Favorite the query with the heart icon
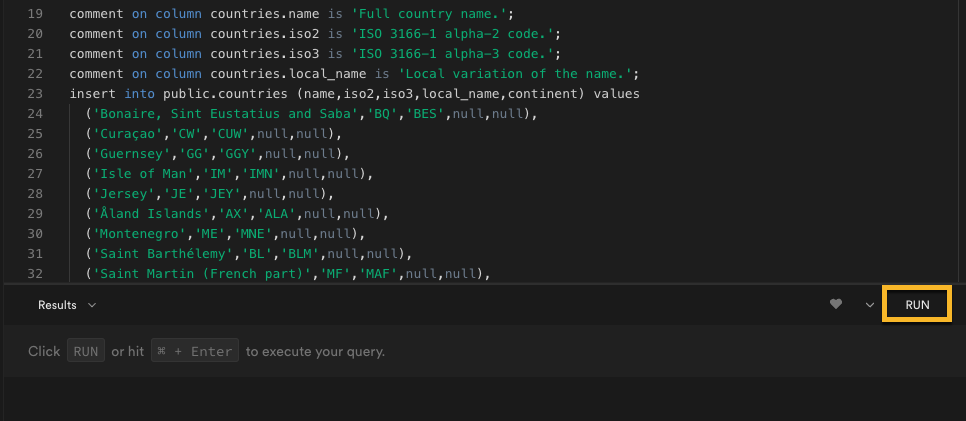This screenshot has width=966, height=421. (835, 304)
